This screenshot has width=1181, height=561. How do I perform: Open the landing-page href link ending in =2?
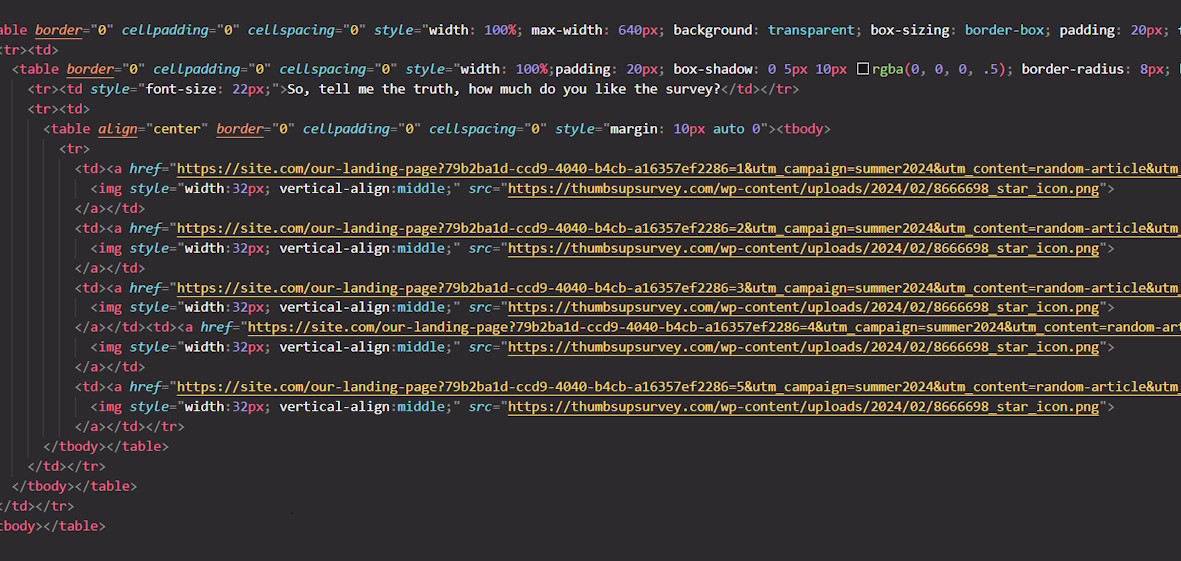(x=679, y=228)
